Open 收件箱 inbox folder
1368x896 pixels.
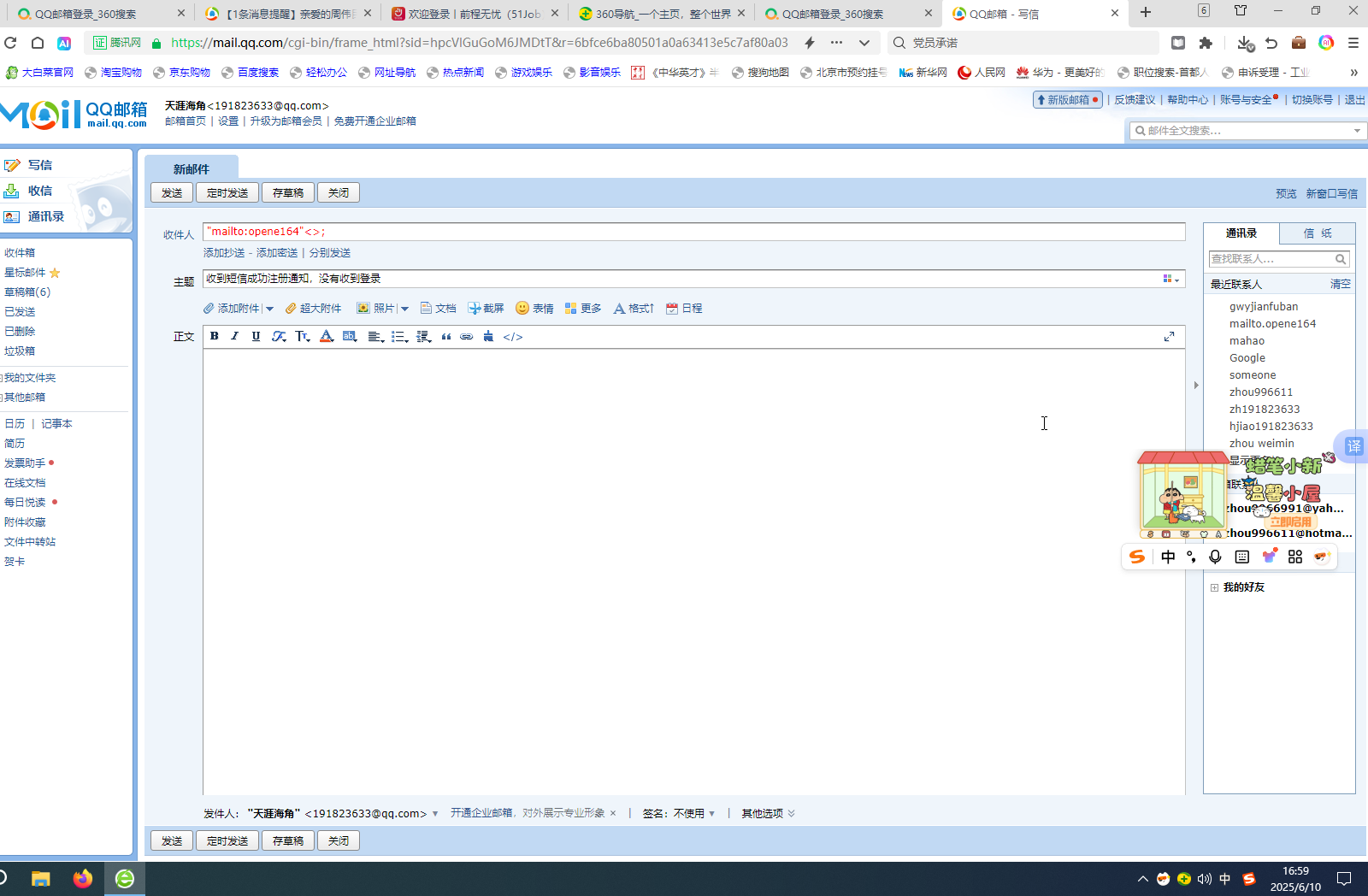click(20, 252)
